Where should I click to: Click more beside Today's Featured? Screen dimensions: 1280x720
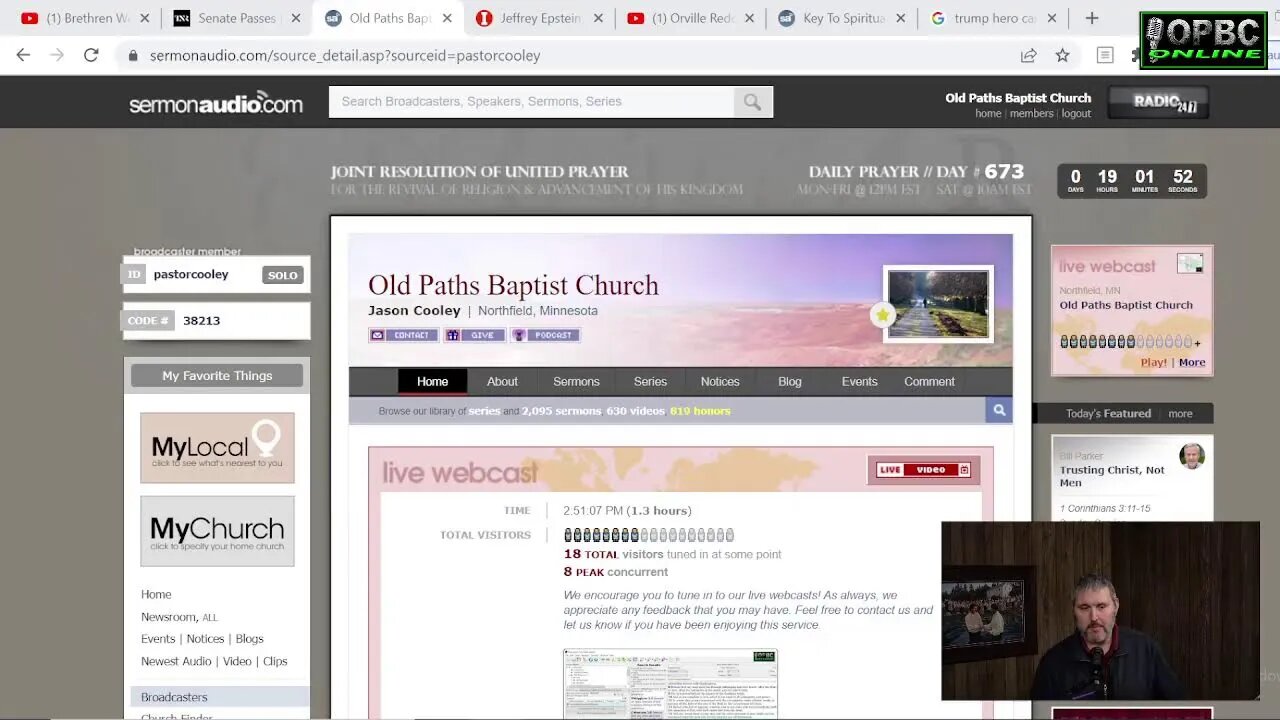[x=1180, y=413]
